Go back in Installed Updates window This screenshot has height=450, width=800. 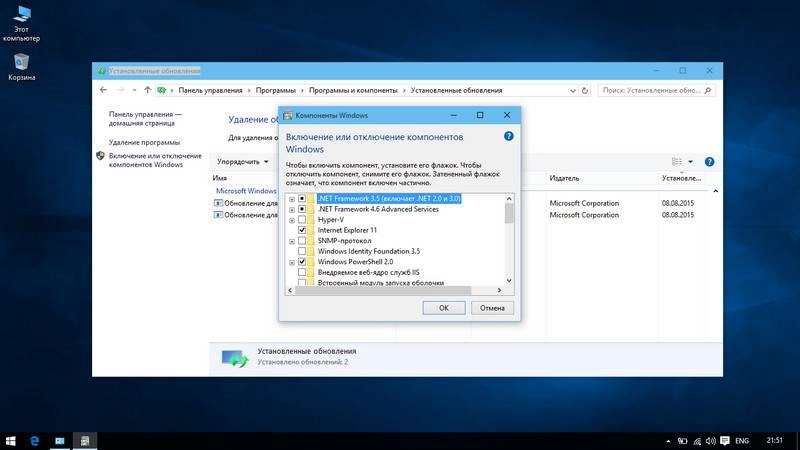coord(104,90)
